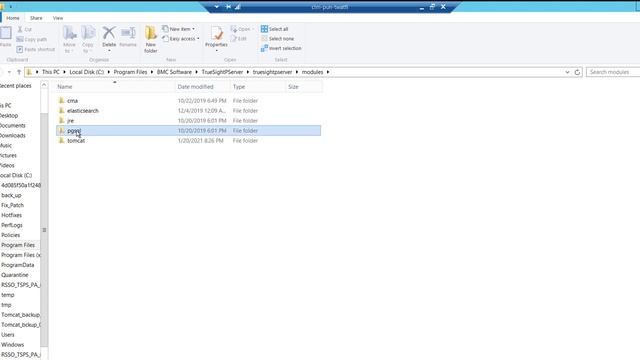Click the Open icon in ribbon
This screenshot has height=360, width=640.
234,29
